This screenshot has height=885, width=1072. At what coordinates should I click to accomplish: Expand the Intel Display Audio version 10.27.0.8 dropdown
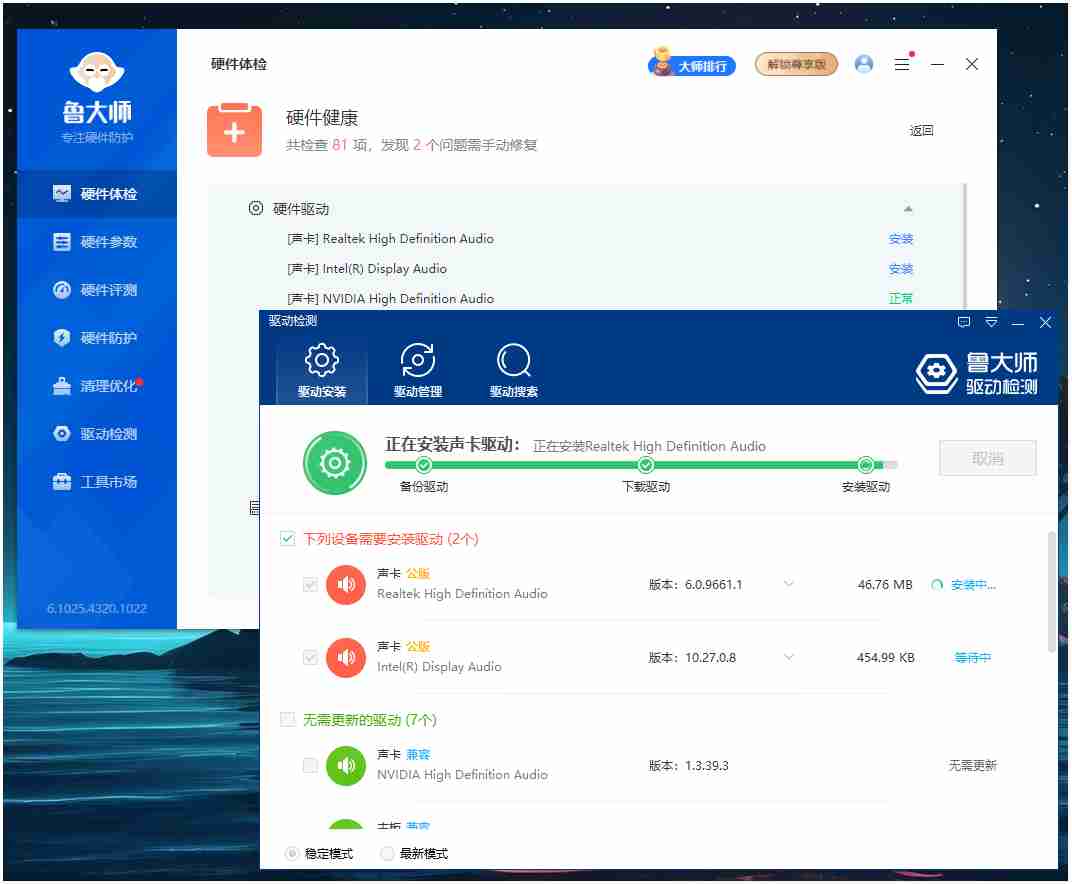[x=789, y=657]
